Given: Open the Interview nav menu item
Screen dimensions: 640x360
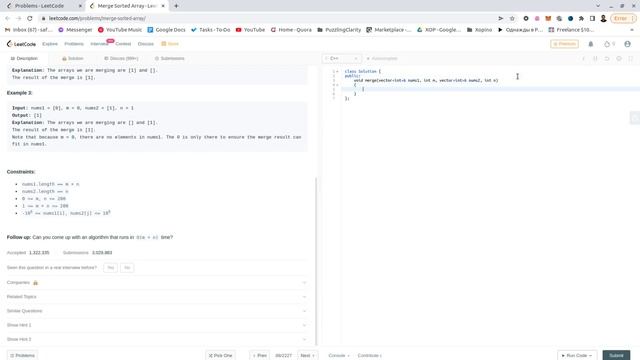Looking at the screenshot, I should tap(99, 44).
